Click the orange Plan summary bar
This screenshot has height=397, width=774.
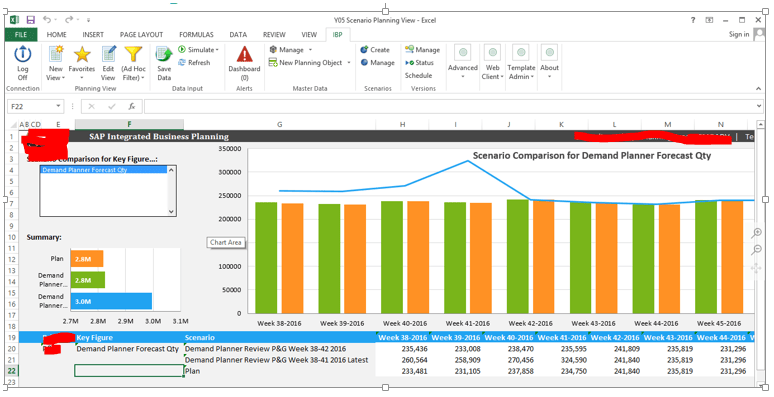click(87, 259)
